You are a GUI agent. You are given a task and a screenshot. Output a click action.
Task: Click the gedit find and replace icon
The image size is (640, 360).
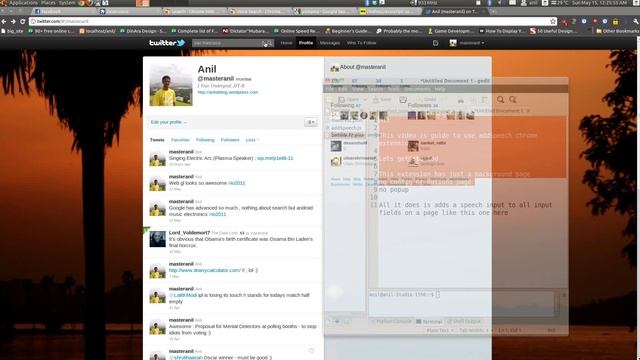513,100
